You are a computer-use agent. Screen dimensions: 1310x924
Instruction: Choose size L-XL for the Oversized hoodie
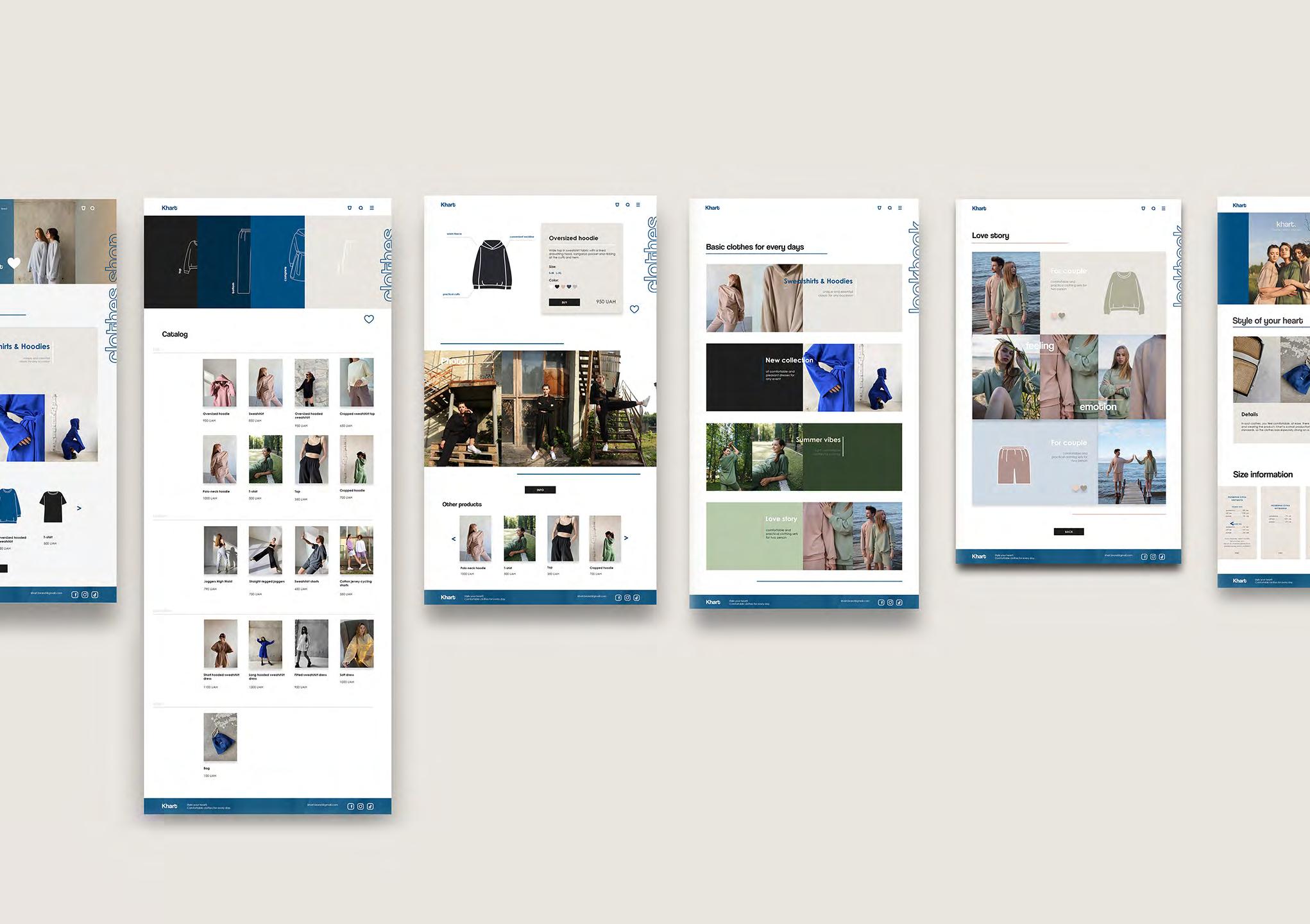click(559, 273)
